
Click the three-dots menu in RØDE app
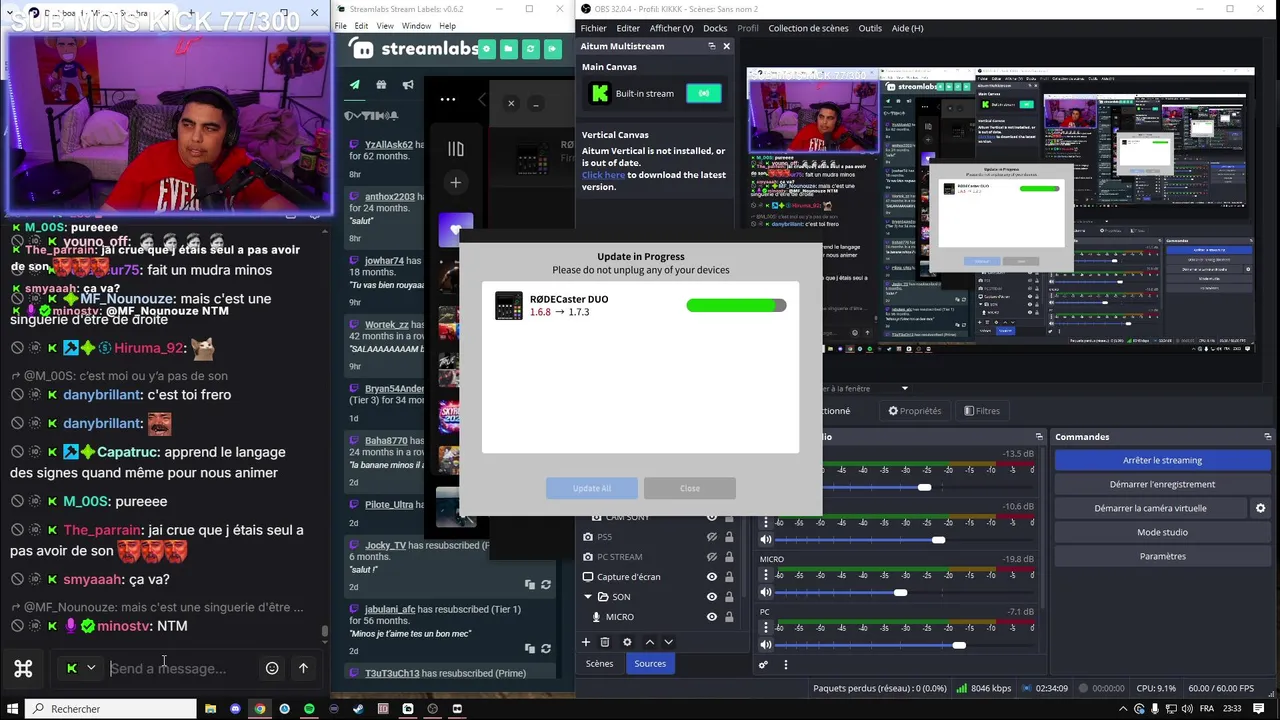click(x=447, y=99)
